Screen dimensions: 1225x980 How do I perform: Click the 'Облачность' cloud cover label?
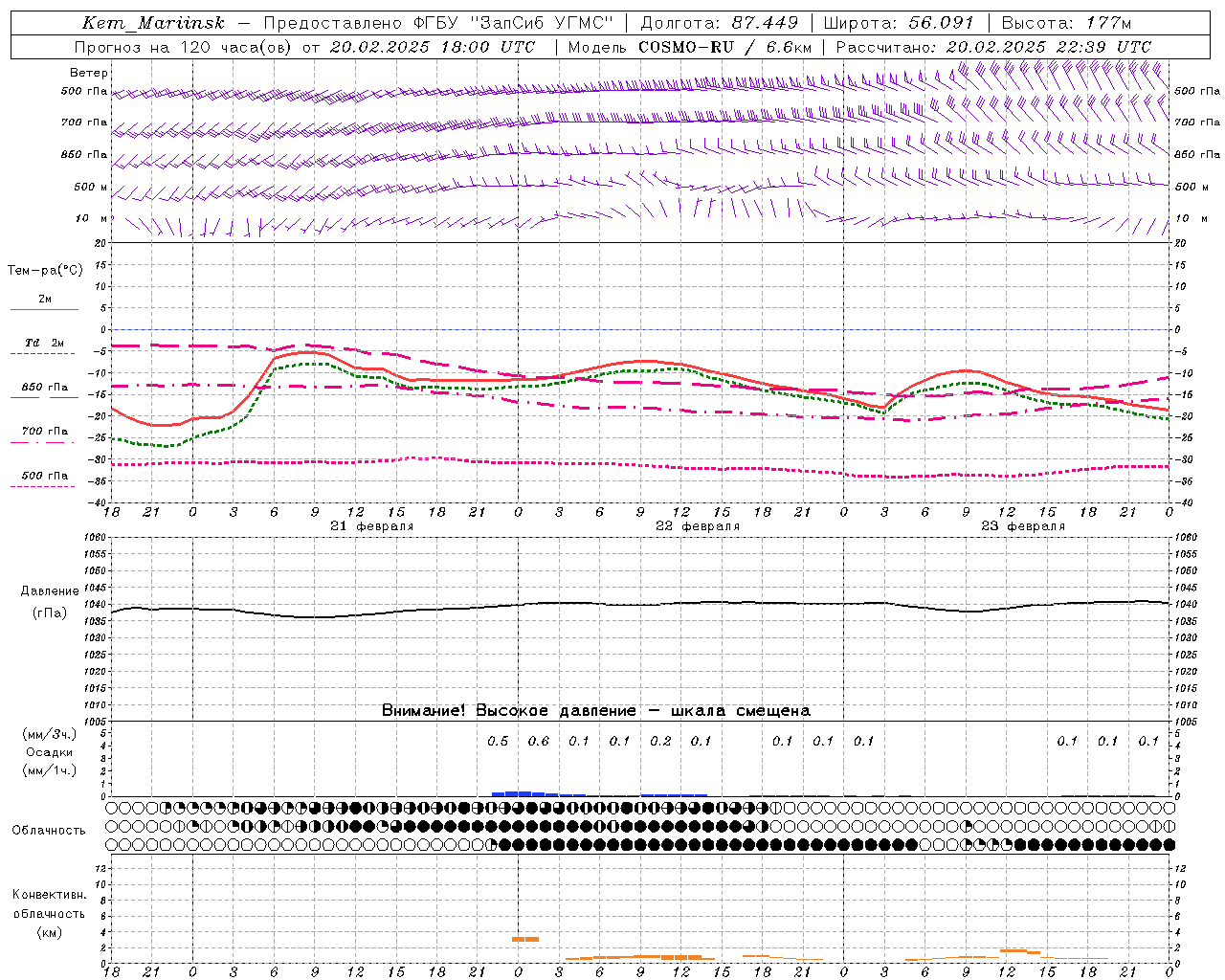[49, 831]
